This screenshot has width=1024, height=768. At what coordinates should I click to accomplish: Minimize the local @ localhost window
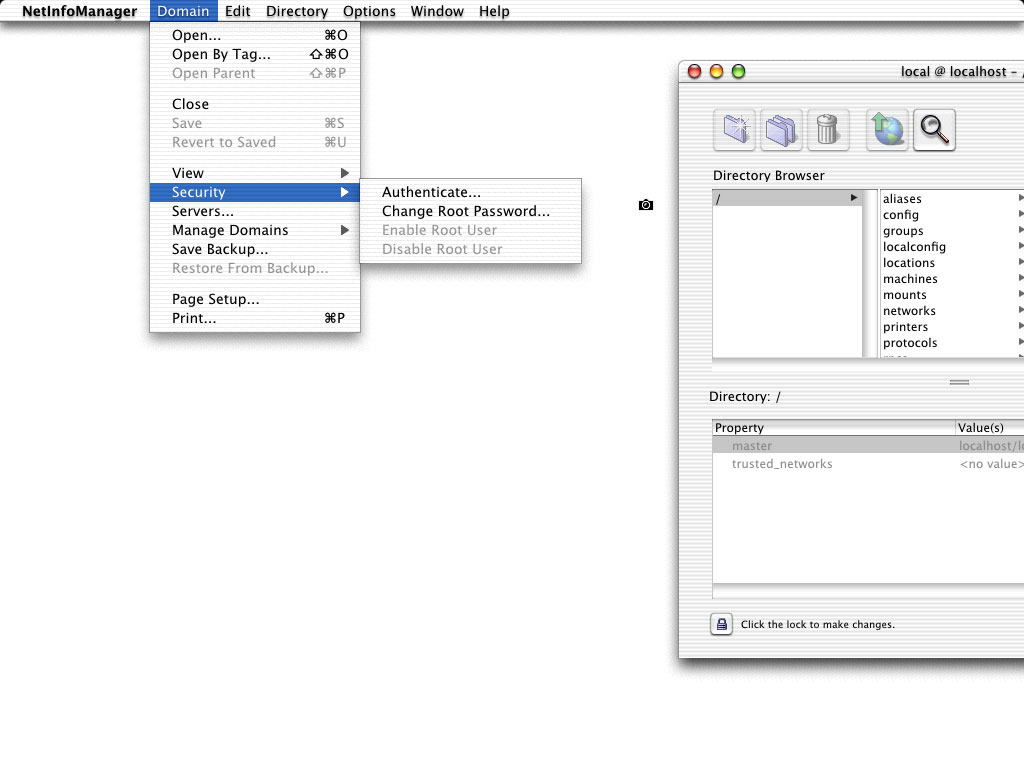[x=716, y=71]
